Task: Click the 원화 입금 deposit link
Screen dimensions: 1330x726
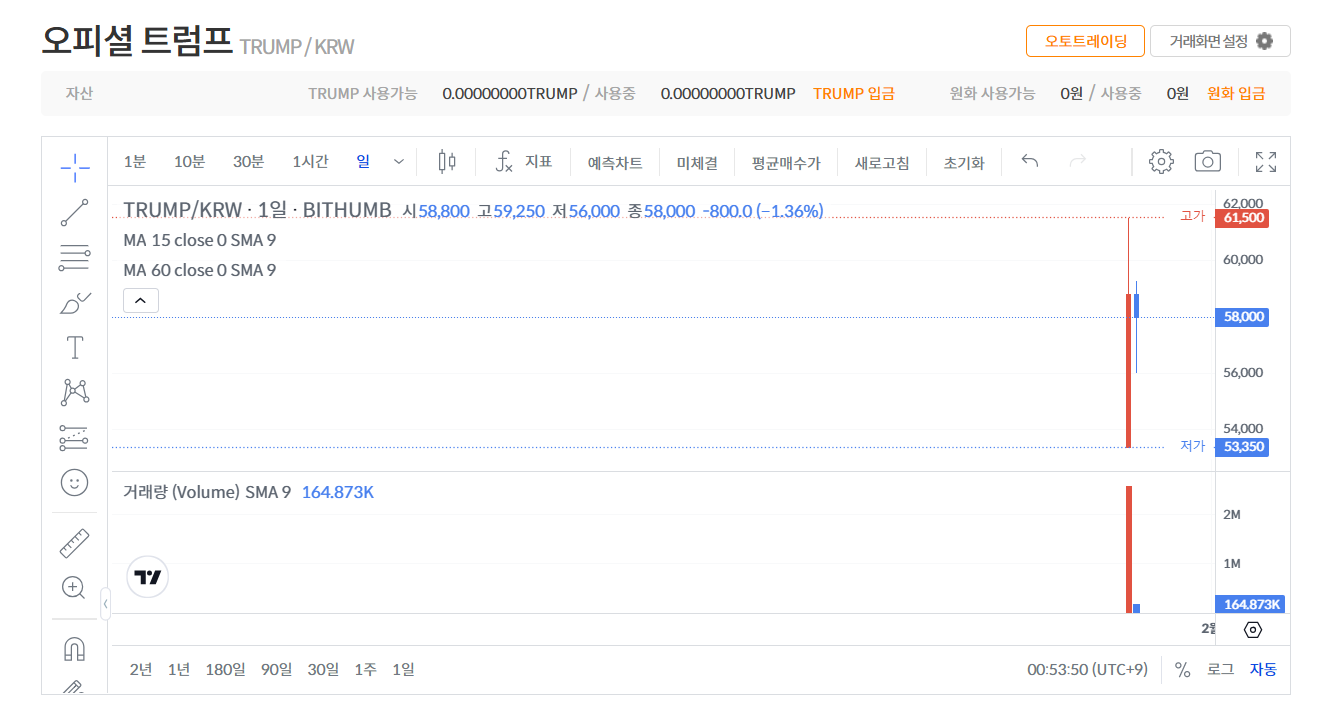Action: [x=1236, y=94]
